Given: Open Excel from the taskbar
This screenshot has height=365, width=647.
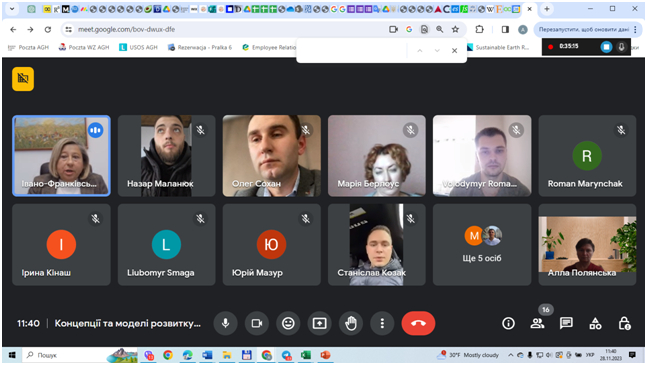Looking at the screenshot, I should (306, 355).
